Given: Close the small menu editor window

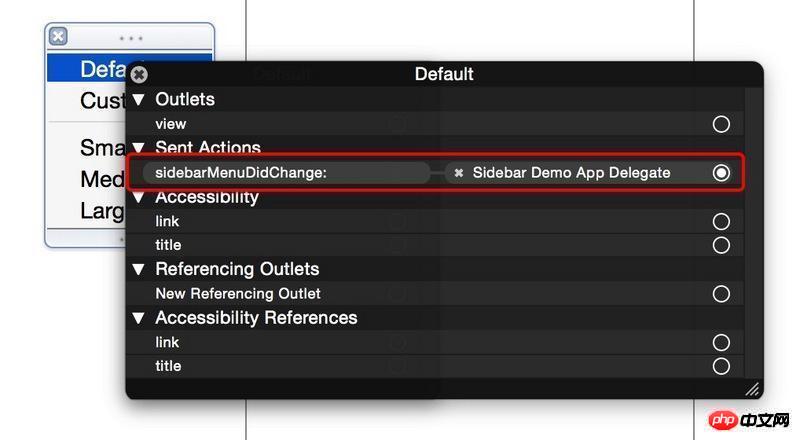Looking at the screenshot, I should tap(58, 36).
